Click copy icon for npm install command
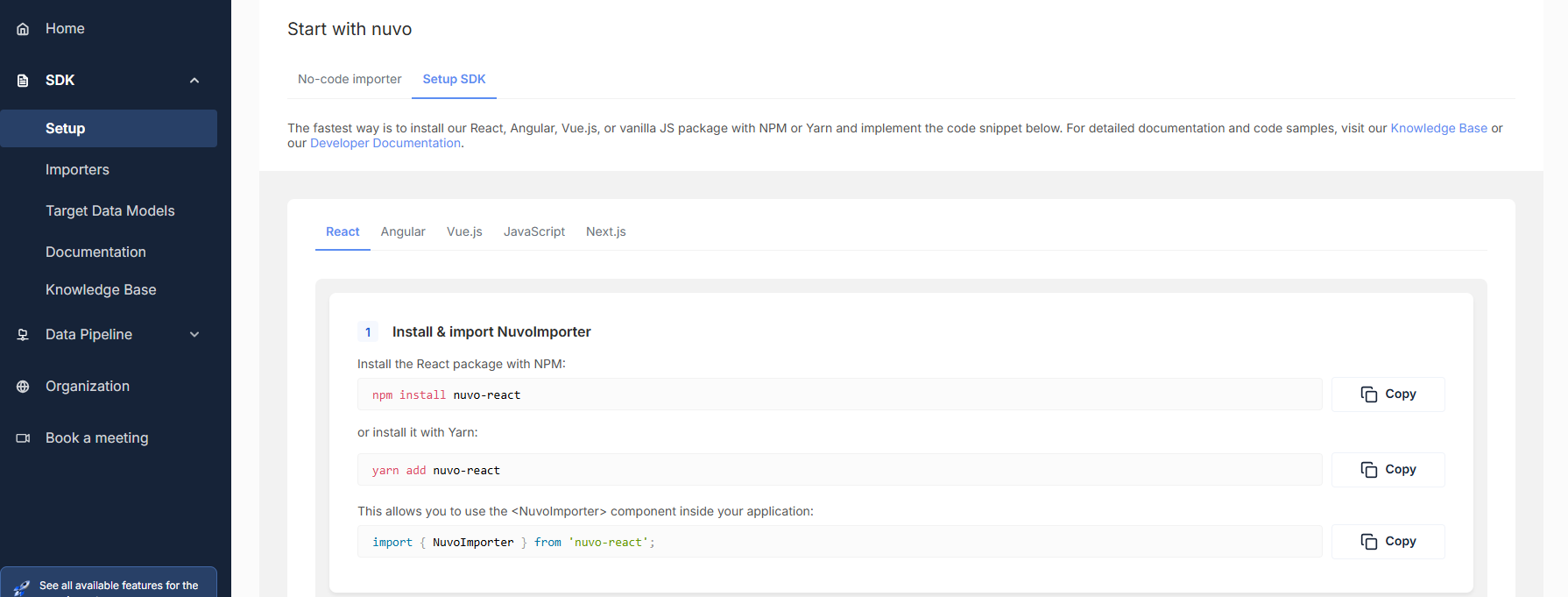 tap(1369, 394)
